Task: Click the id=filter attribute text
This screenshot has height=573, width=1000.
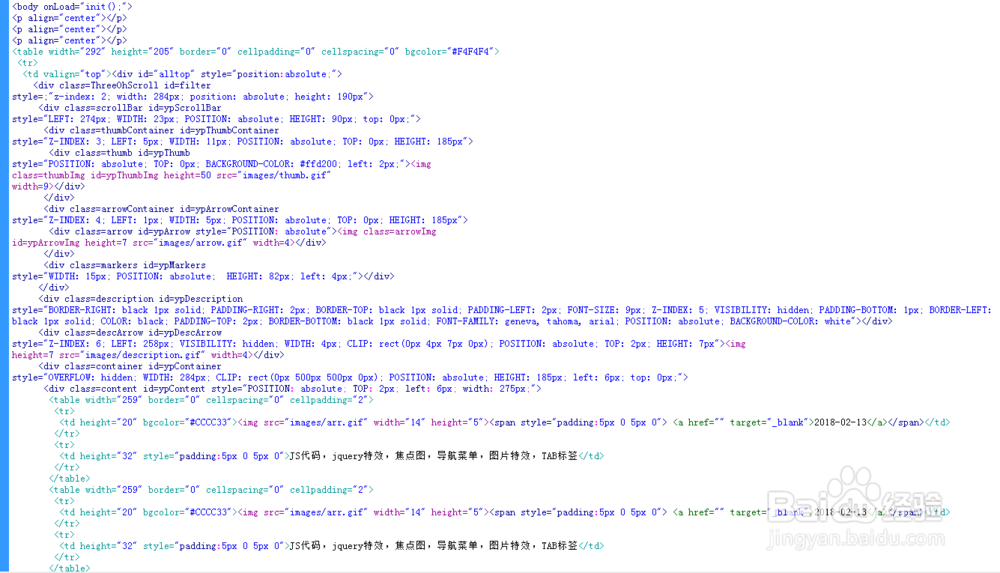Action: (187, 86)
